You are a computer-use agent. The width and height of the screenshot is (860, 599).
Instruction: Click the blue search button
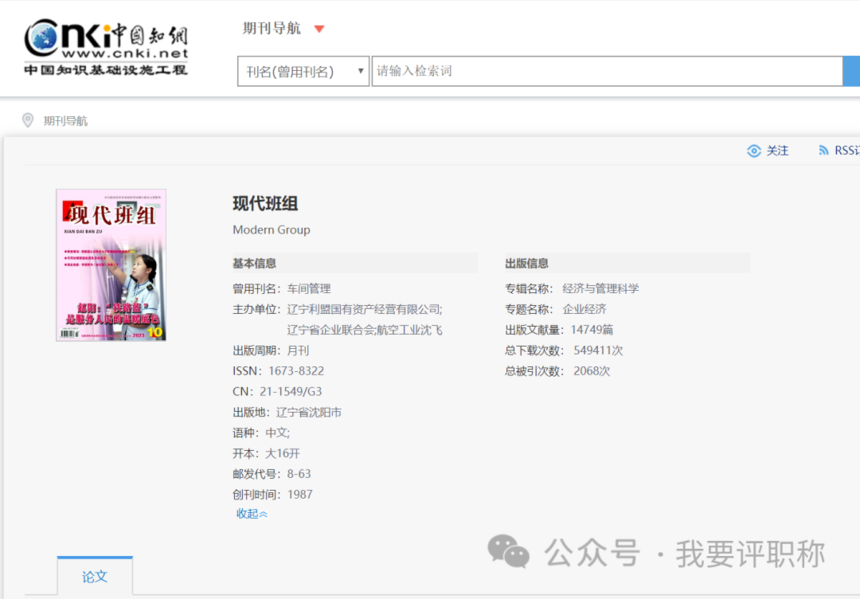(851, 71)
